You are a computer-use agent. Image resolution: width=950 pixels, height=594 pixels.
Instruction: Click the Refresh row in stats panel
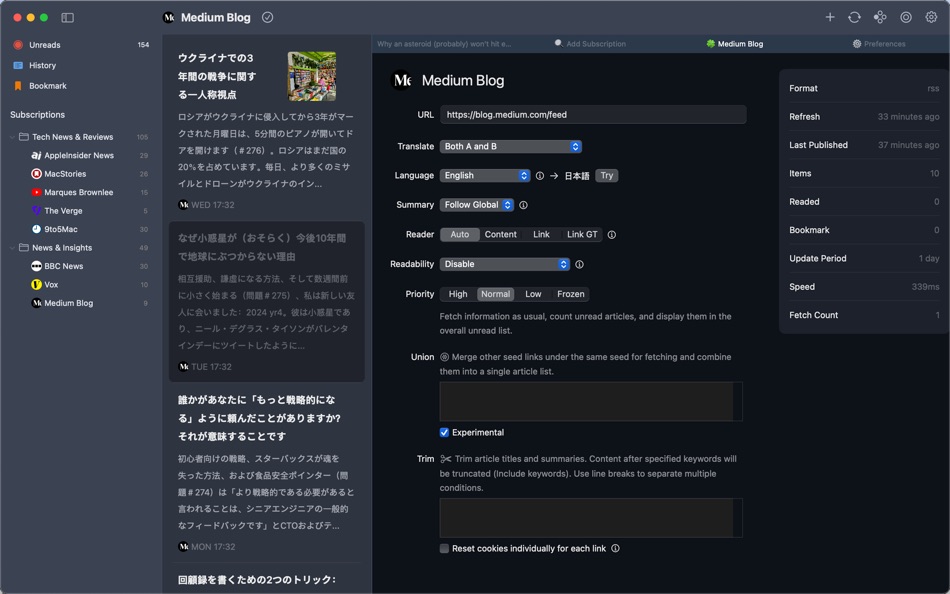coord(864,117)
